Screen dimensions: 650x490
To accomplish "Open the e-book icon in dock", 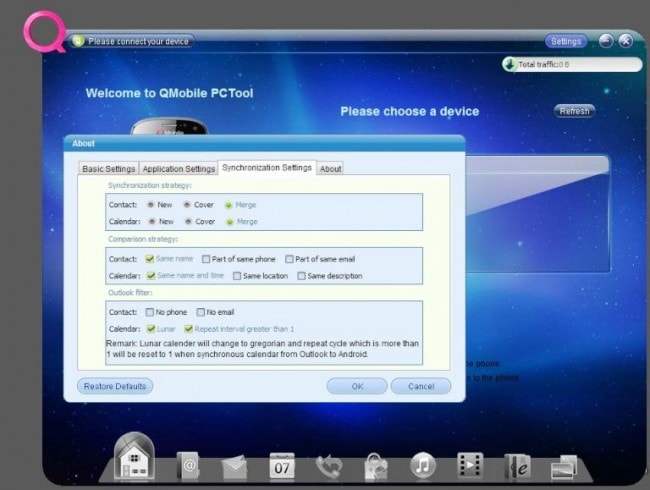I will [x=517, y=467].
